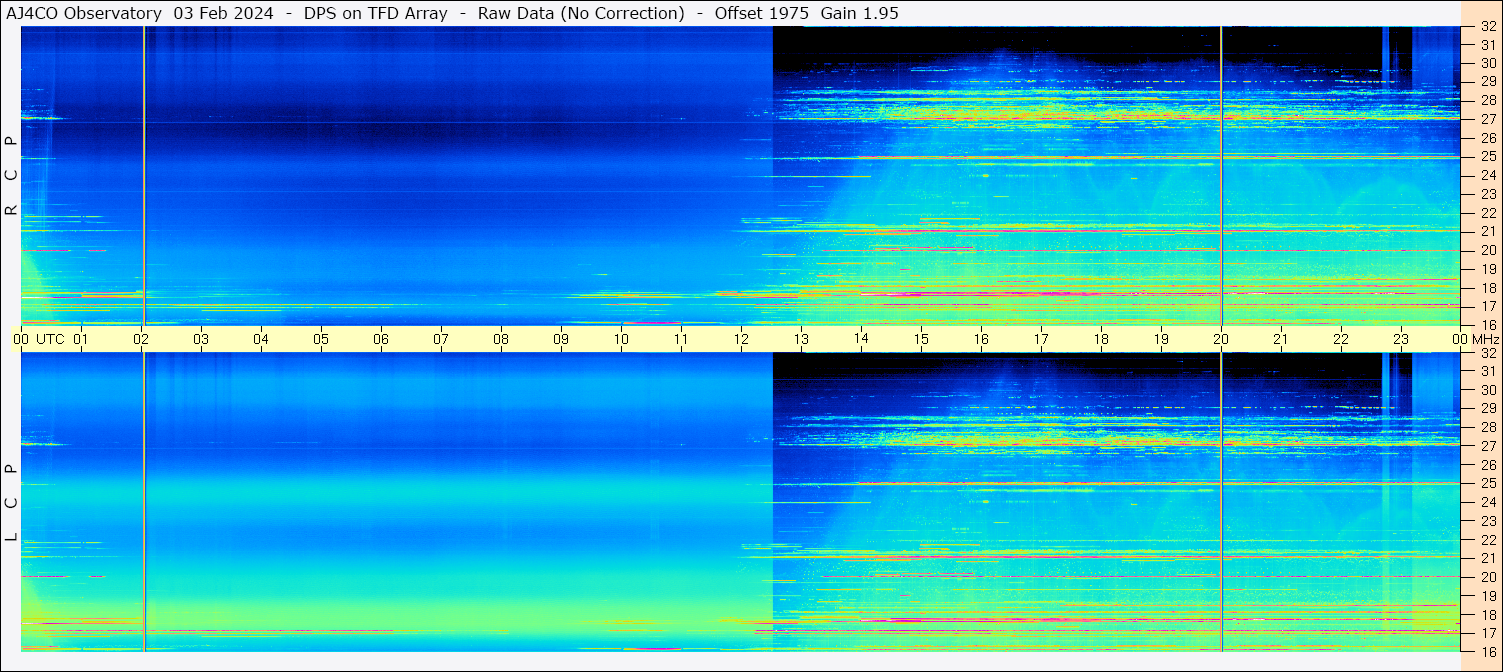Click "DPS on TFD Array" in the header
Image resolution: width=1503 pixels, height=672 pixels.
point(375,13)
